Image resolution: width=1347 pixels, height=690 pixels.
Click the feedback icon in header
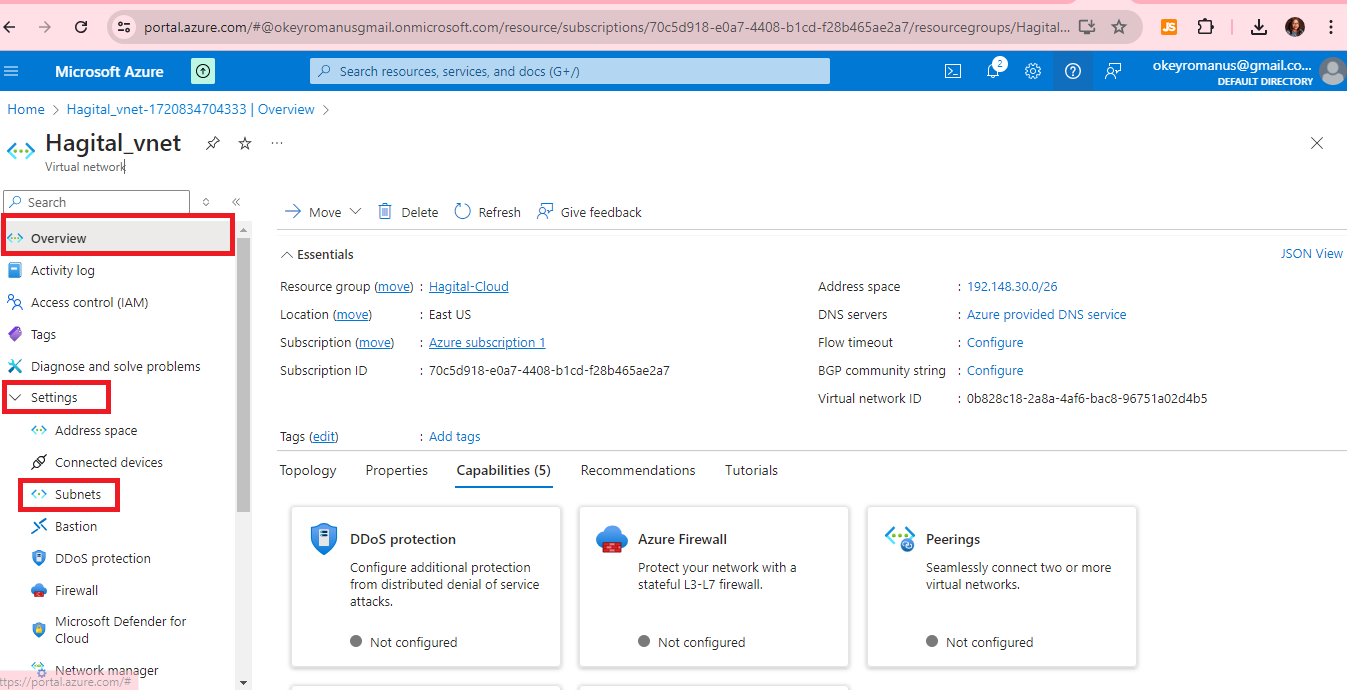point(1113,71)
